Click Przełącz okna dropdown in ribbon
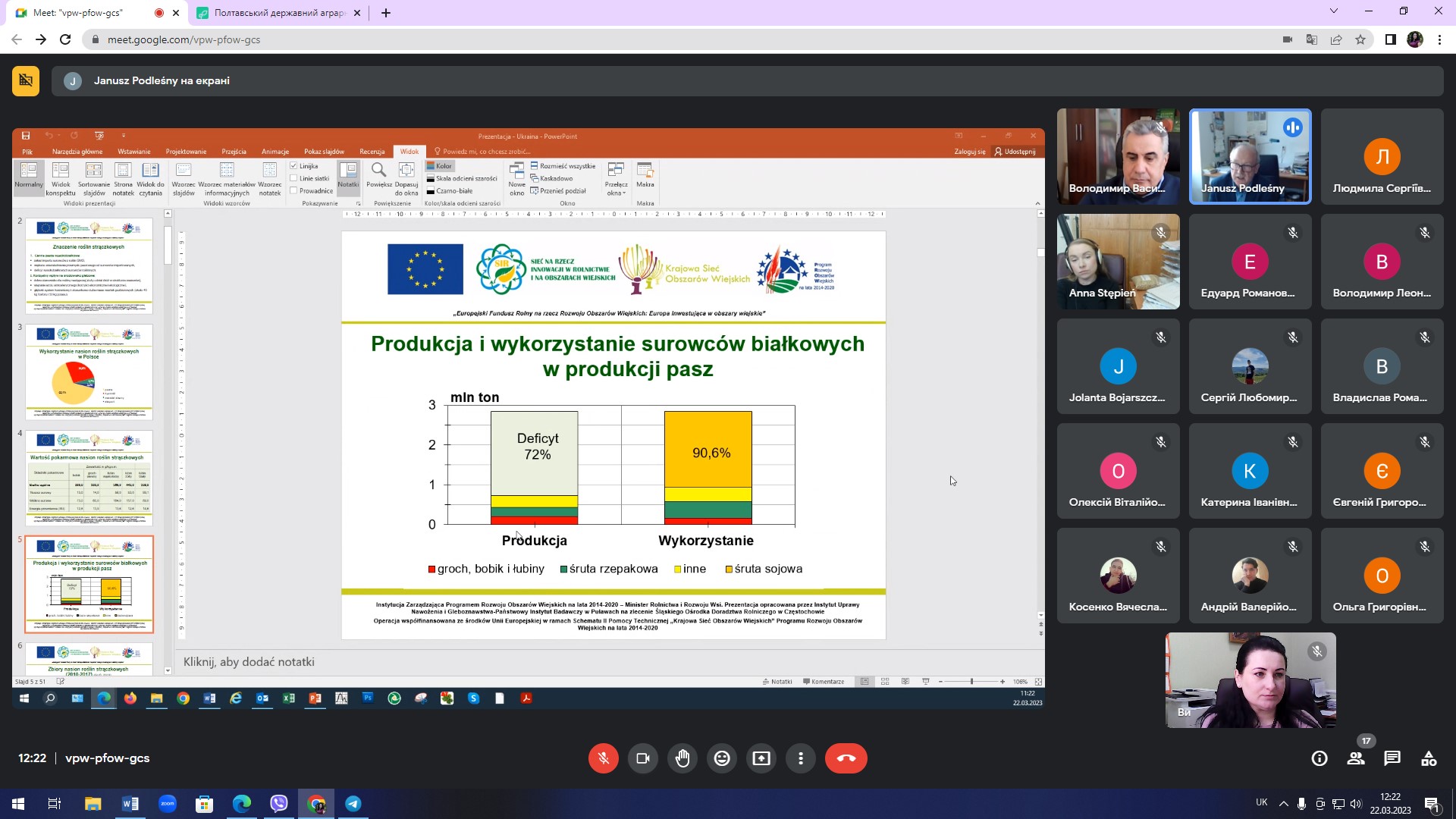The image size is (1456, 819). click(616, 179)
